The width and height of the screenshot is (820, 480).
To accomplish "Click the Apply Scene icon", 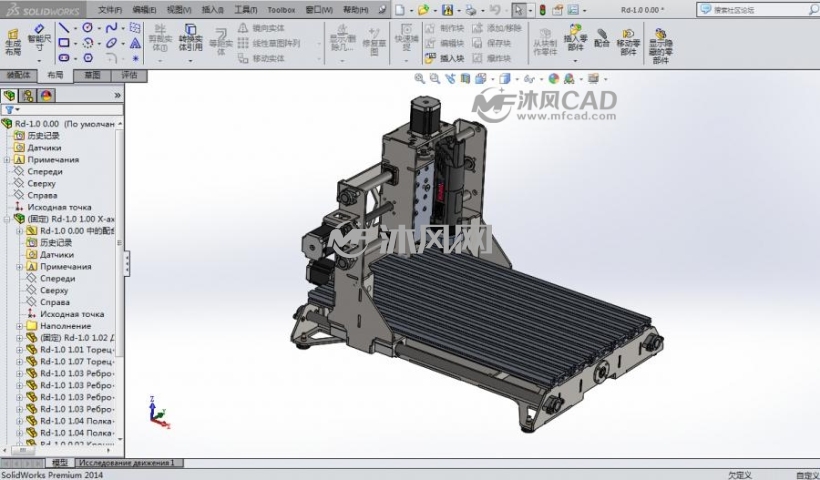I will point(569,78).
